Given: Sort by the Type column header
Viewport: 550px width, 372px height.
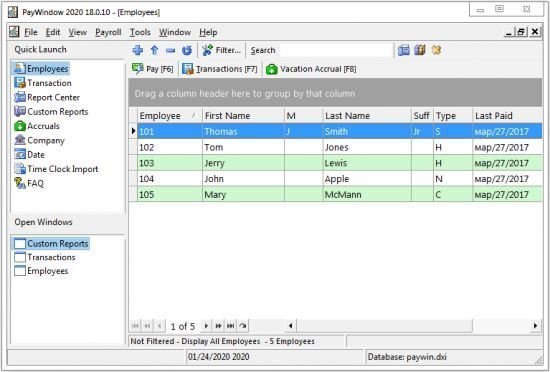Looking at the screenshot, I should 453,116.
